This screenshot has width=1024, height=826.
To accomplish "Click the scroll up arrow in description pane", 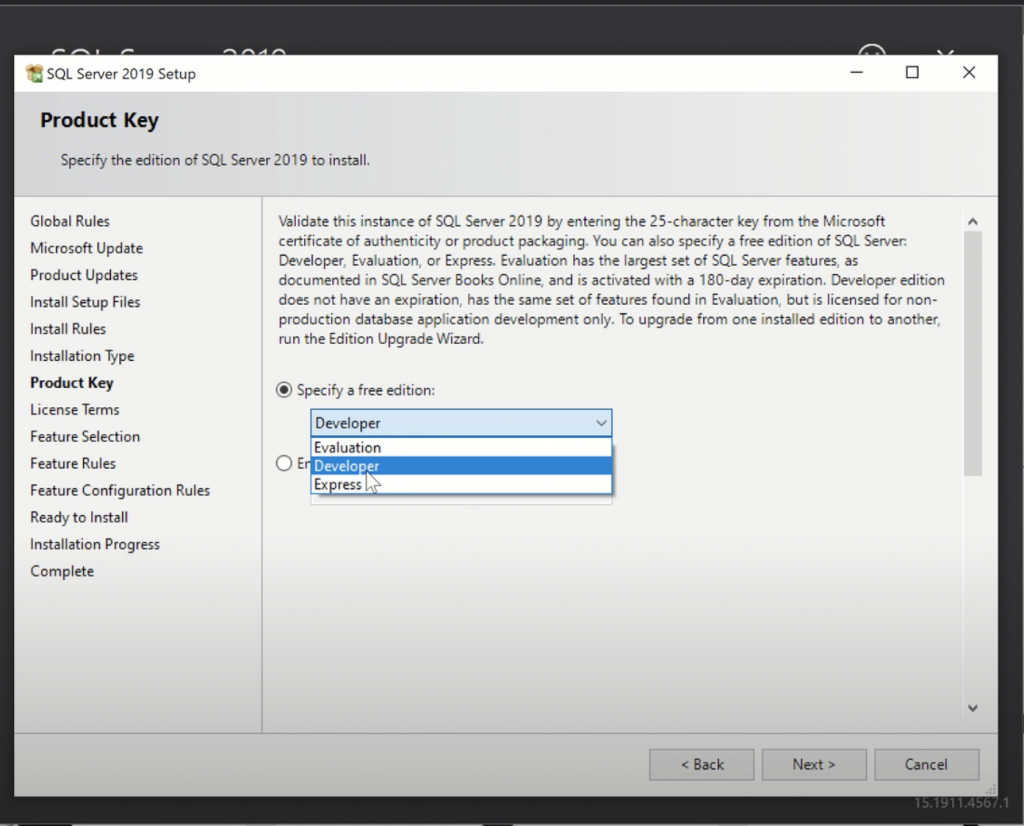I will pos(972,221).
